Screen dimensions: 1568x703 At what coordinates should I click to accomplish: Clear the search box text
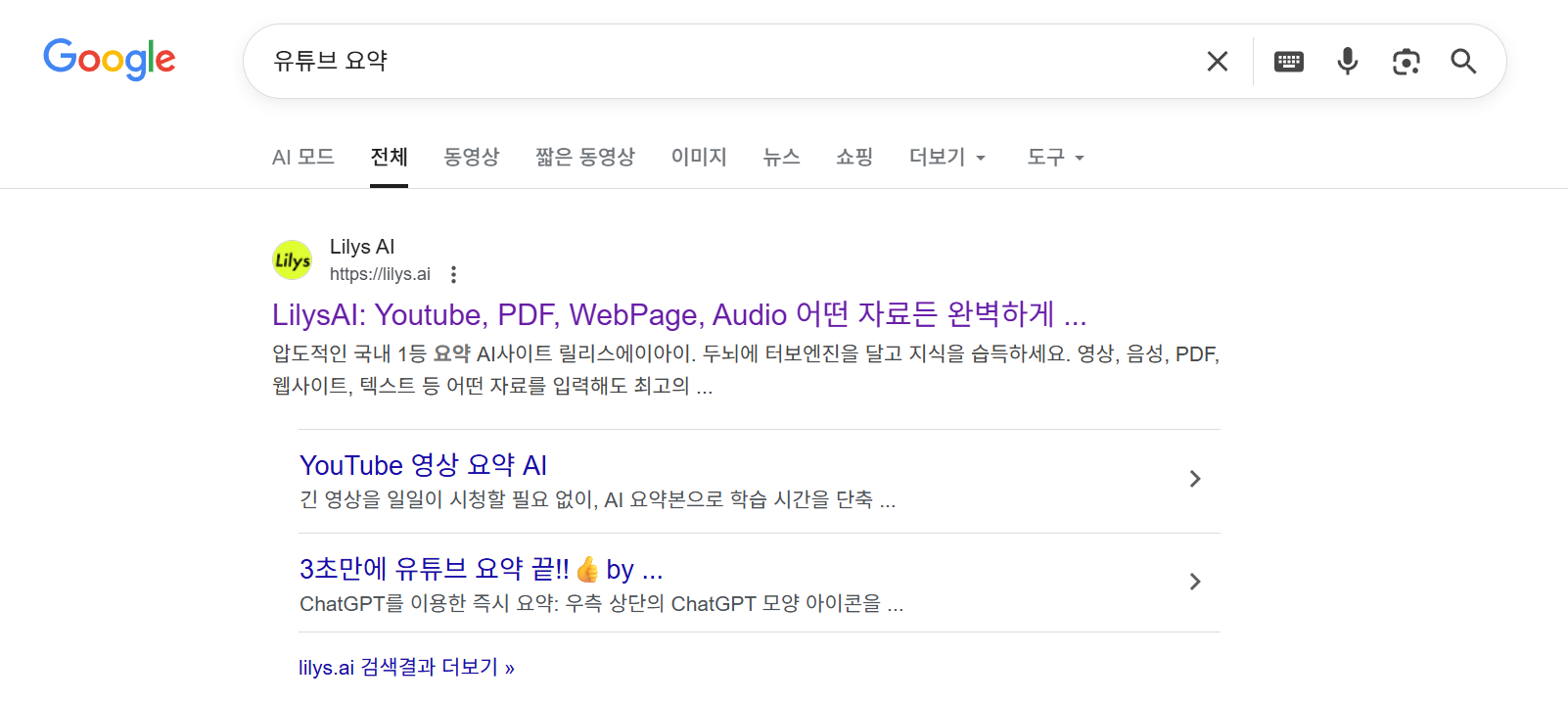tap(1217, 62)
